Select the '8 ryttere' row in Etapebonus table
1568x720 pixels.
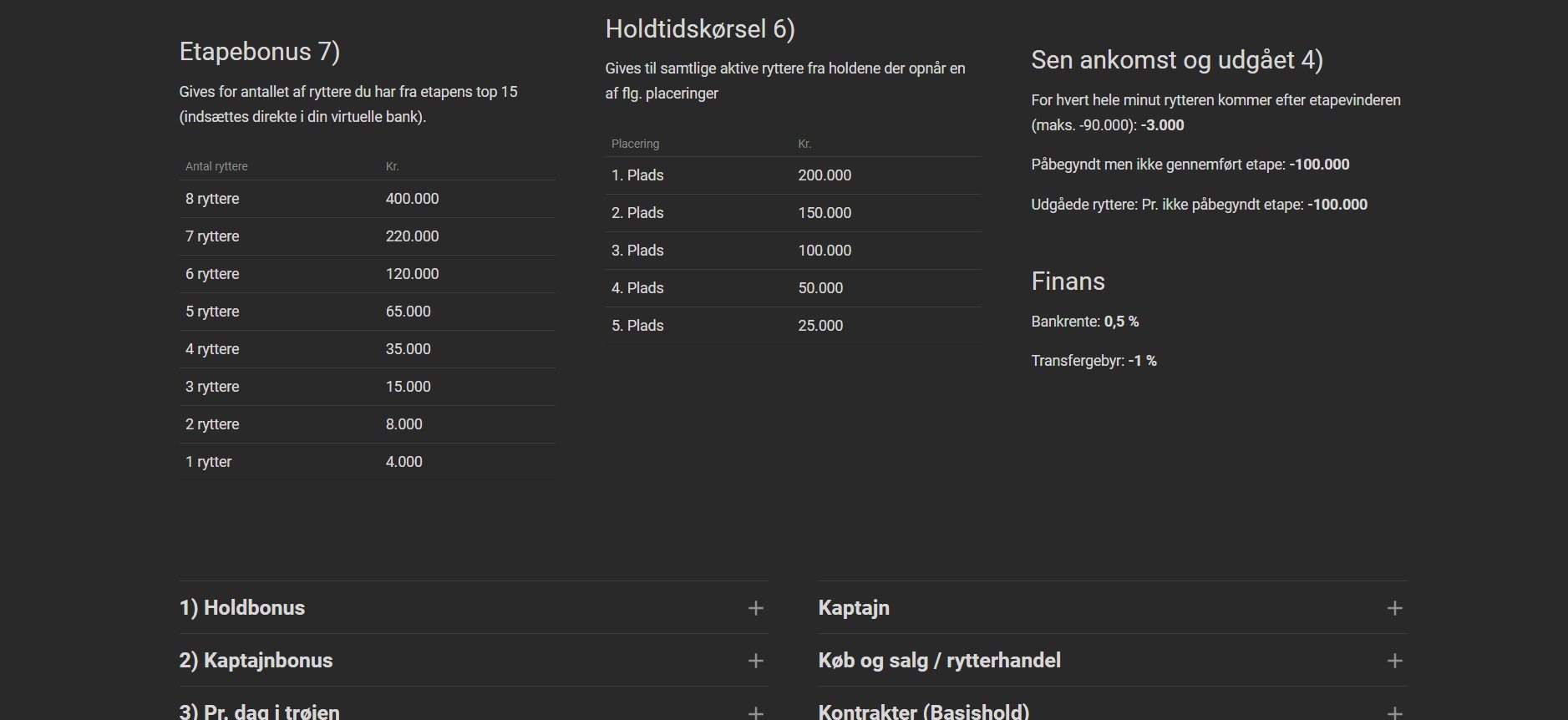tap(367, 199)
